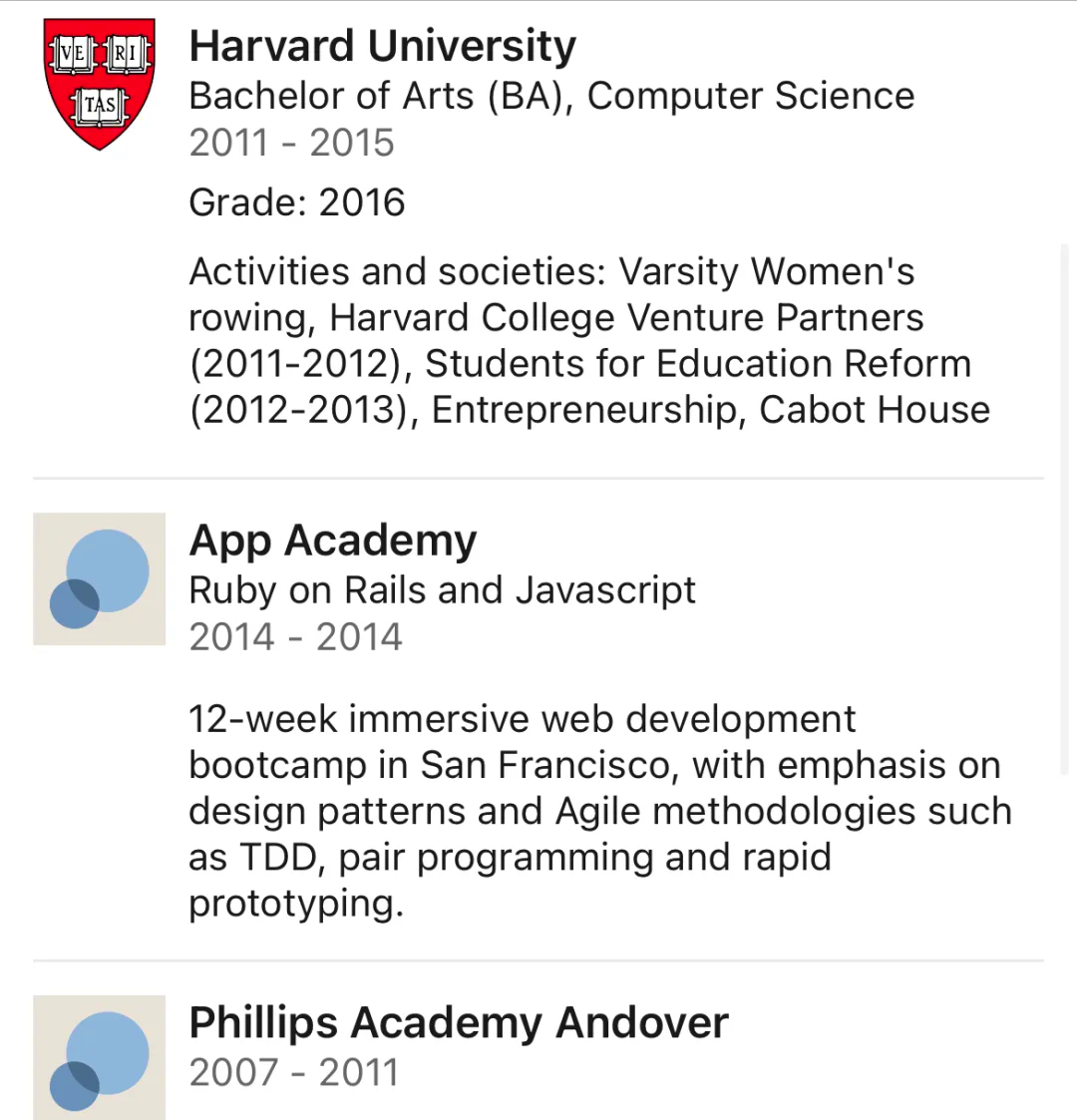This screenshot has height=1120, width=1077.
Task: Open the Phillips Academy Andover school page
Action: pos(459,1023)
